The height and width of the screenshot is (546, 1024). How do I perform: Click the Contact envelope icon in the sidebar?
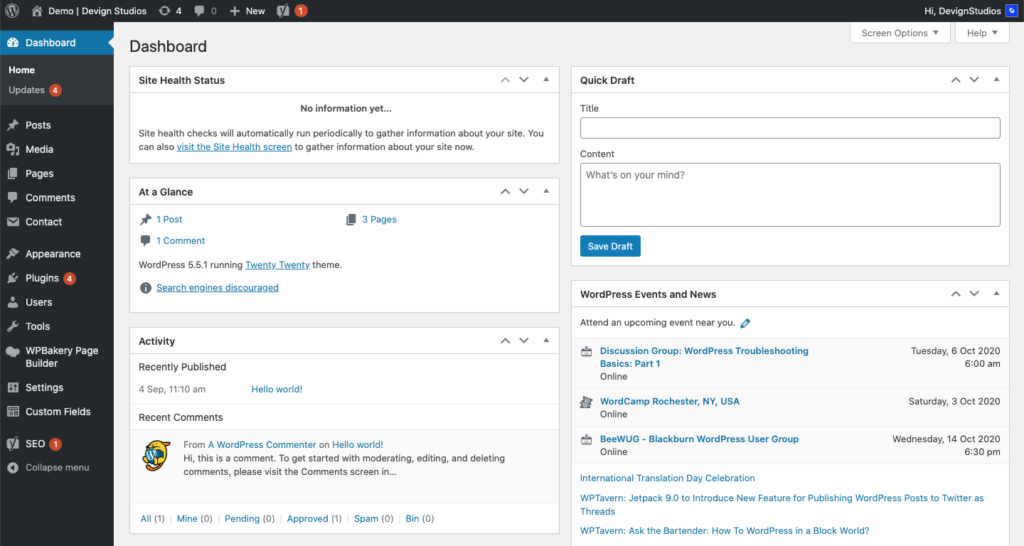tap(12, 221)
